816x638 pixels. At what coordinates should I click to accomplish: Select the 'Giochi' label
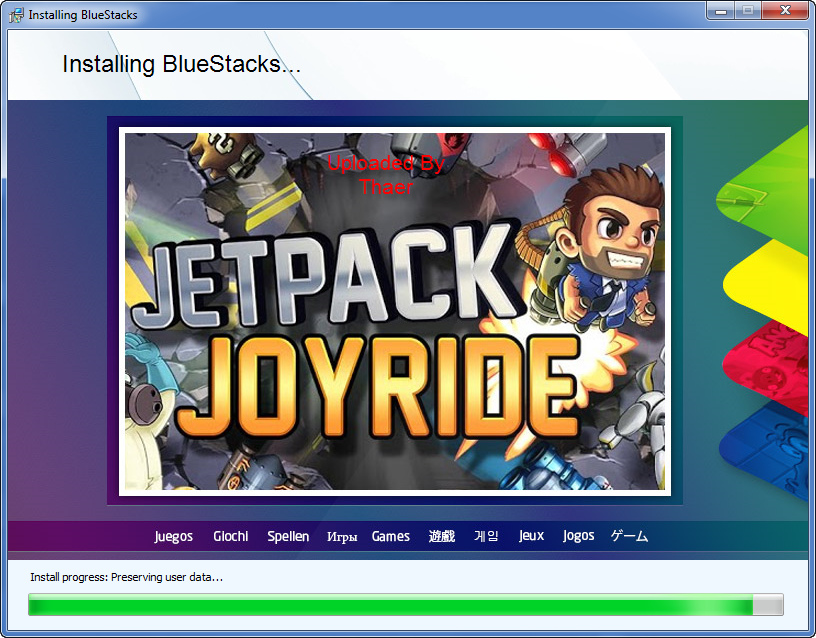coord(231,536)
